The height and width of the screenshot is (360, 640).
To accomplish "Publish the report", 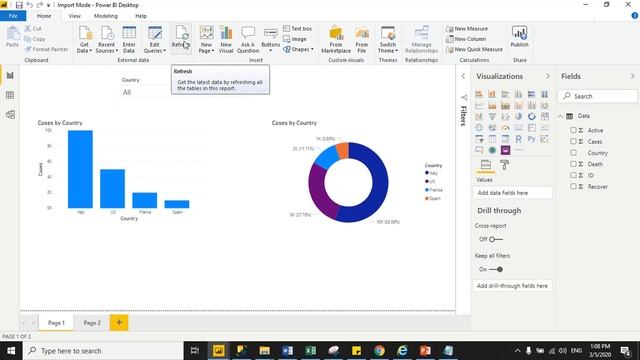I will [519, 37].
